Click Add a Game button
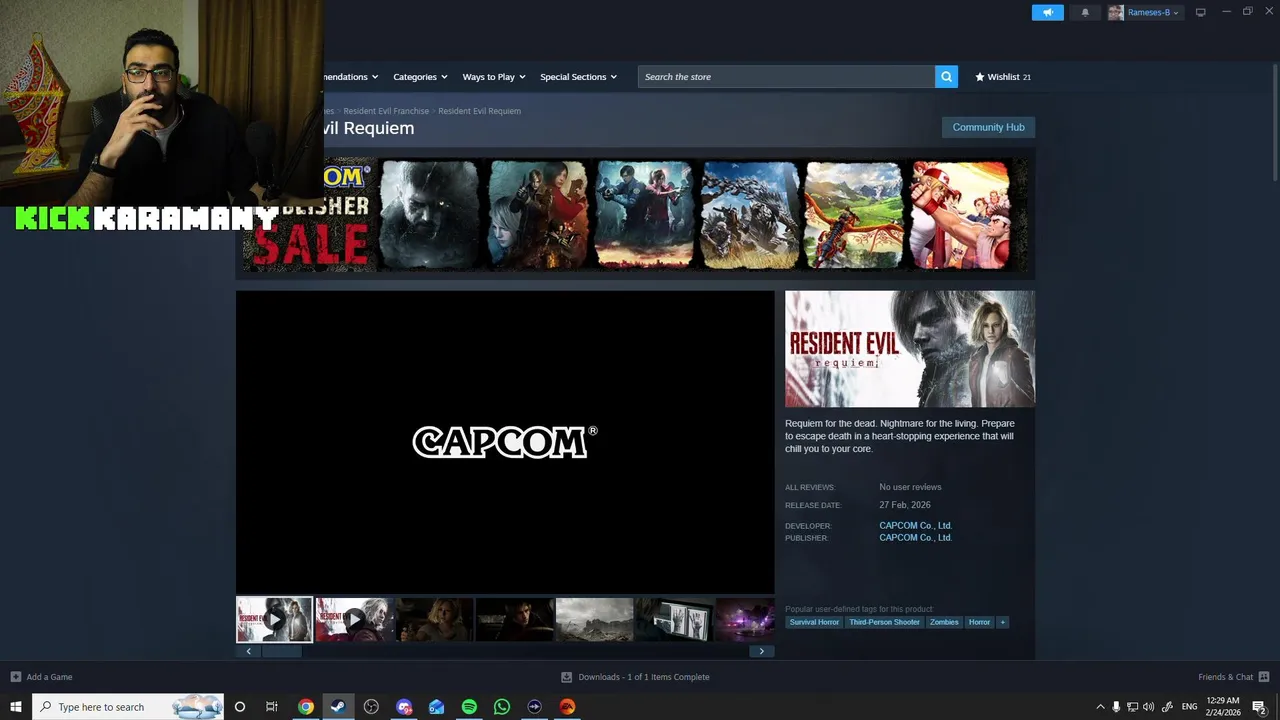1280x720 pixels. tap(41, 677)
